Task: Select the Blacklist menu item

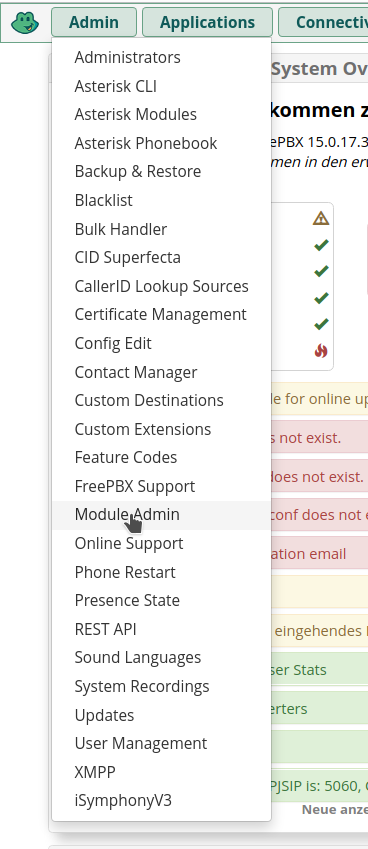Action: (161, 200)
